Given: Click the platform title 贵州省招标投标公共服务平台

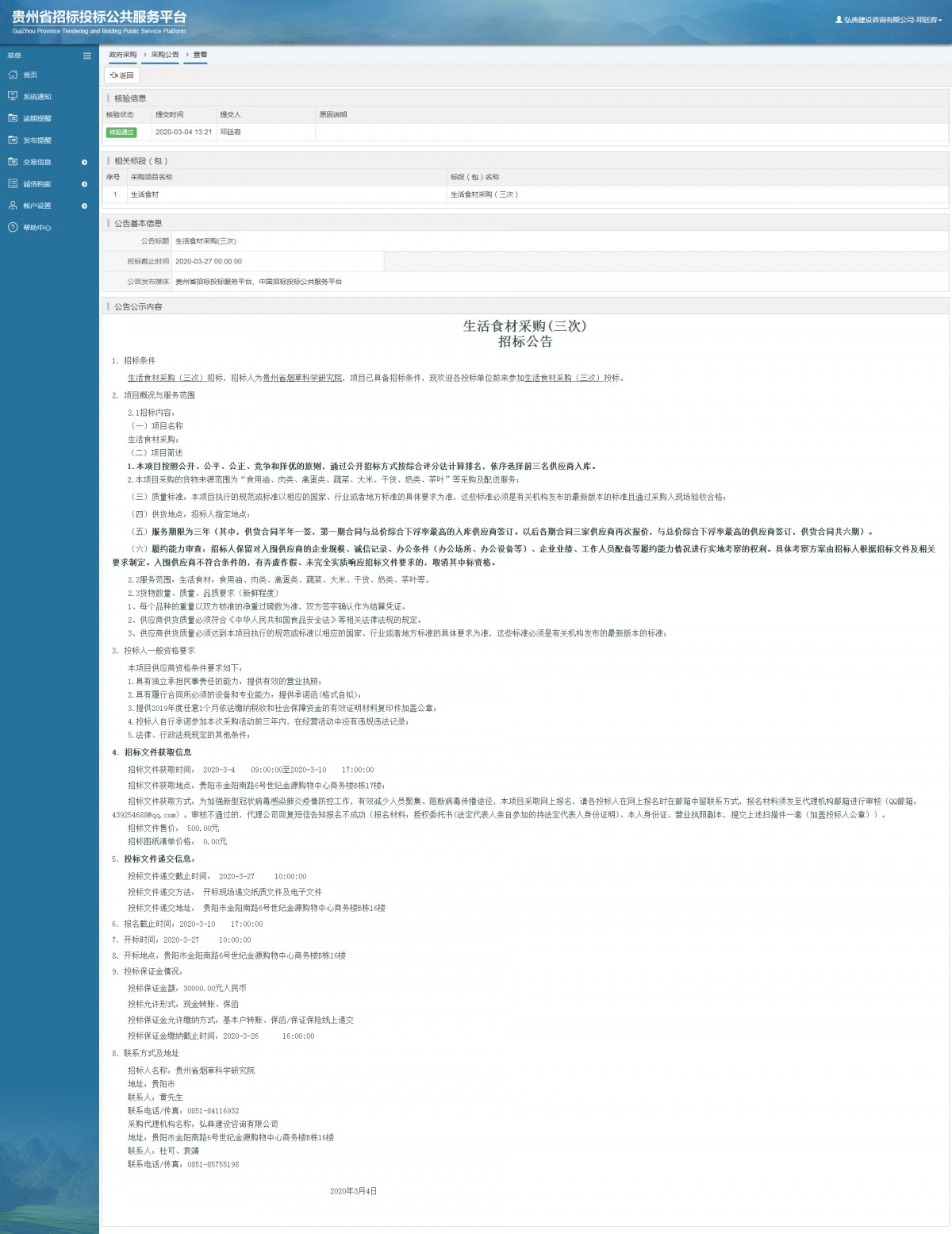Looking at the screenshot, I should point(99,17).
